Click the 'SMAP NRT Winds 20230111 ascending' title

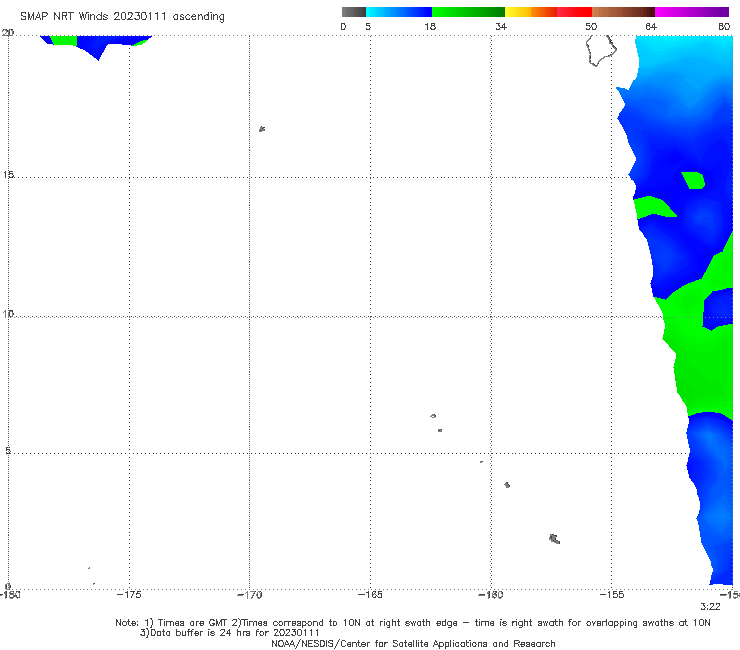click(122, 17)
